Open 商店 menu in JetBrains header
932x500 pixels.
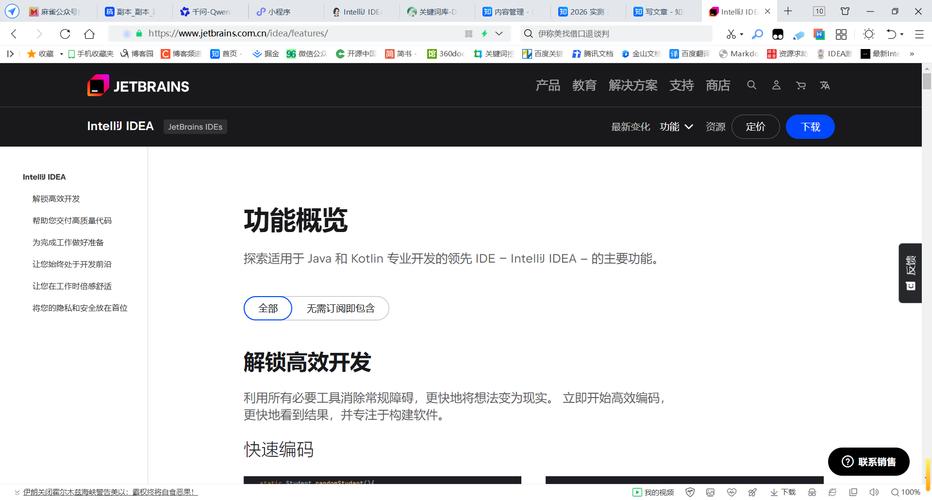coord(718,85)
